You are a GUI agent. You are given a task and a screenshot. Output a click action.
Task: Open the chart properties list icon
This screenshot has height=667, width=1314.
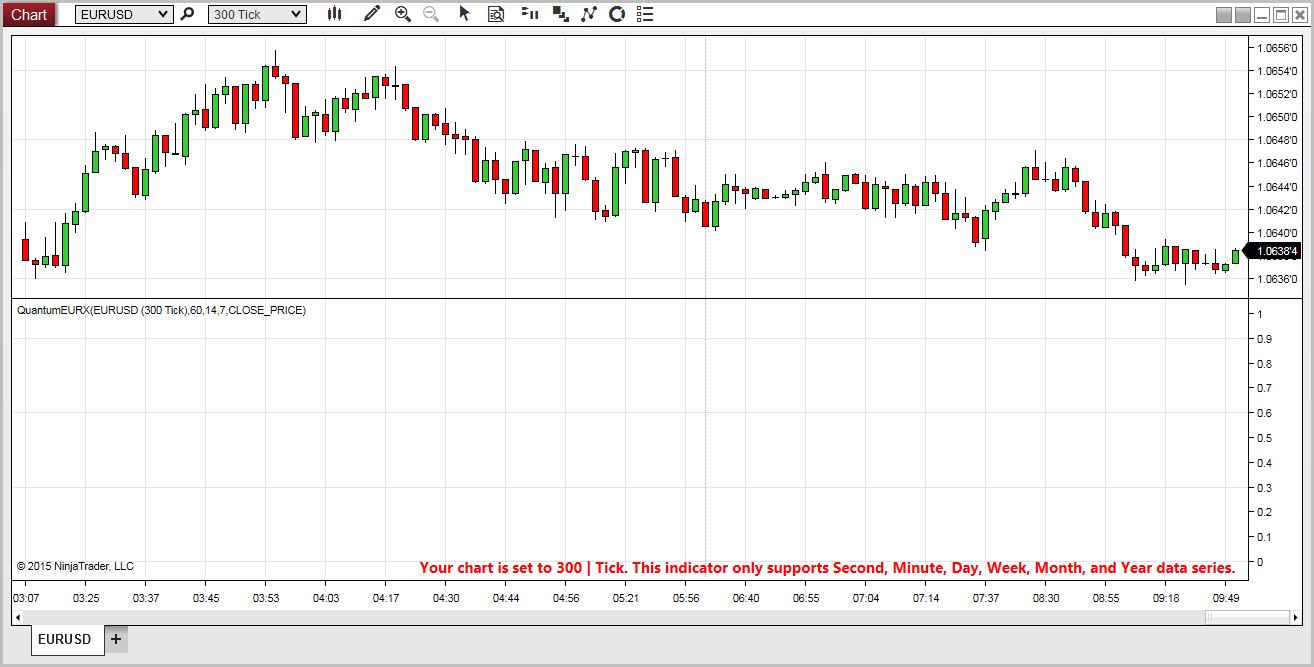pyautogui.click(x=645, y=14)
